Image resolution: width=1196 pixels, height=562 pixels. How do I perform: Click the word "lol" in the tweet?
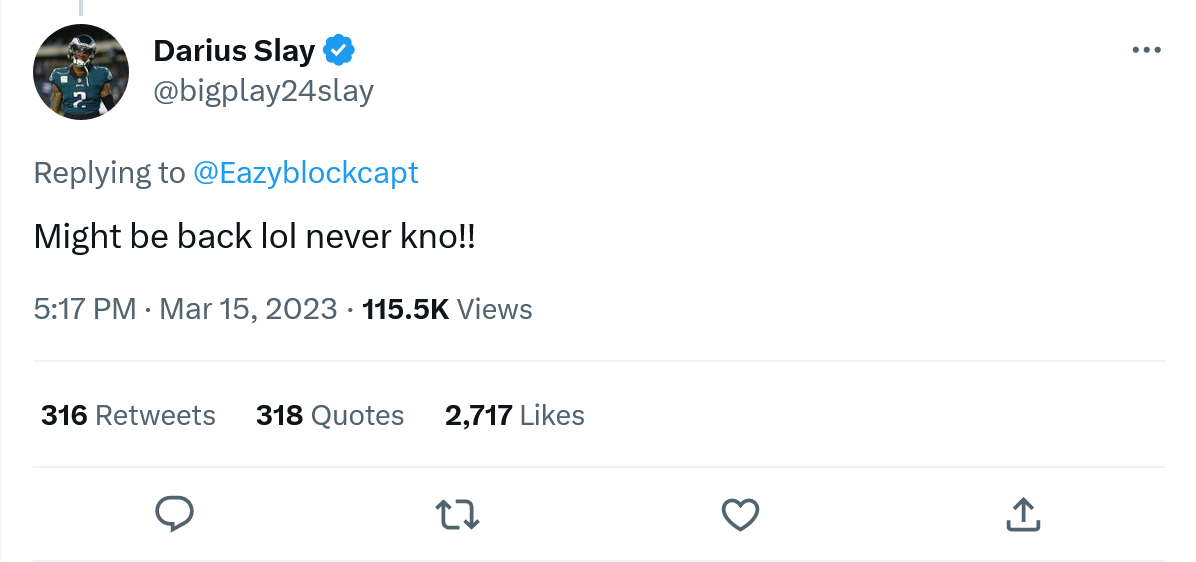click(281, 237)
